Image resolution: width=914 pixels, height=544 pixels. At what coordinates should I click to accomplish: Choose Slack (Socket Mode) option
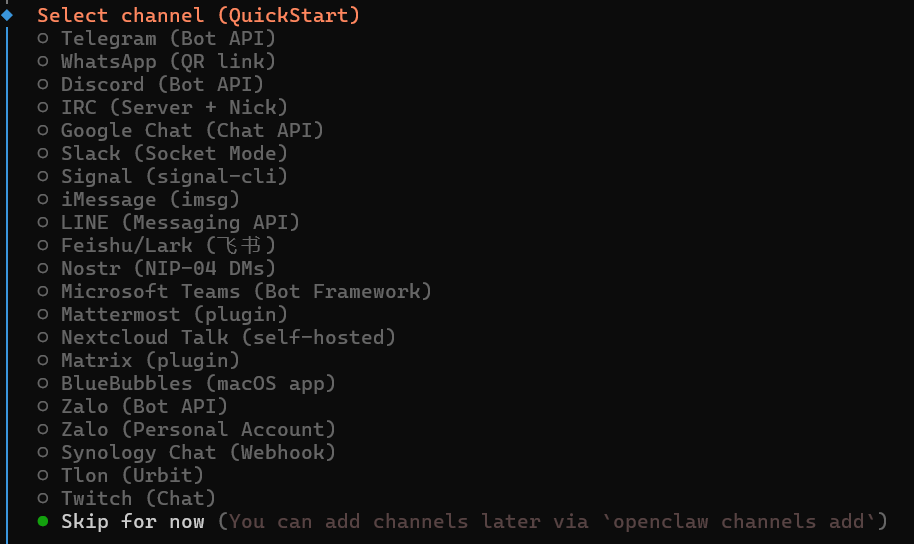[174, 154]
